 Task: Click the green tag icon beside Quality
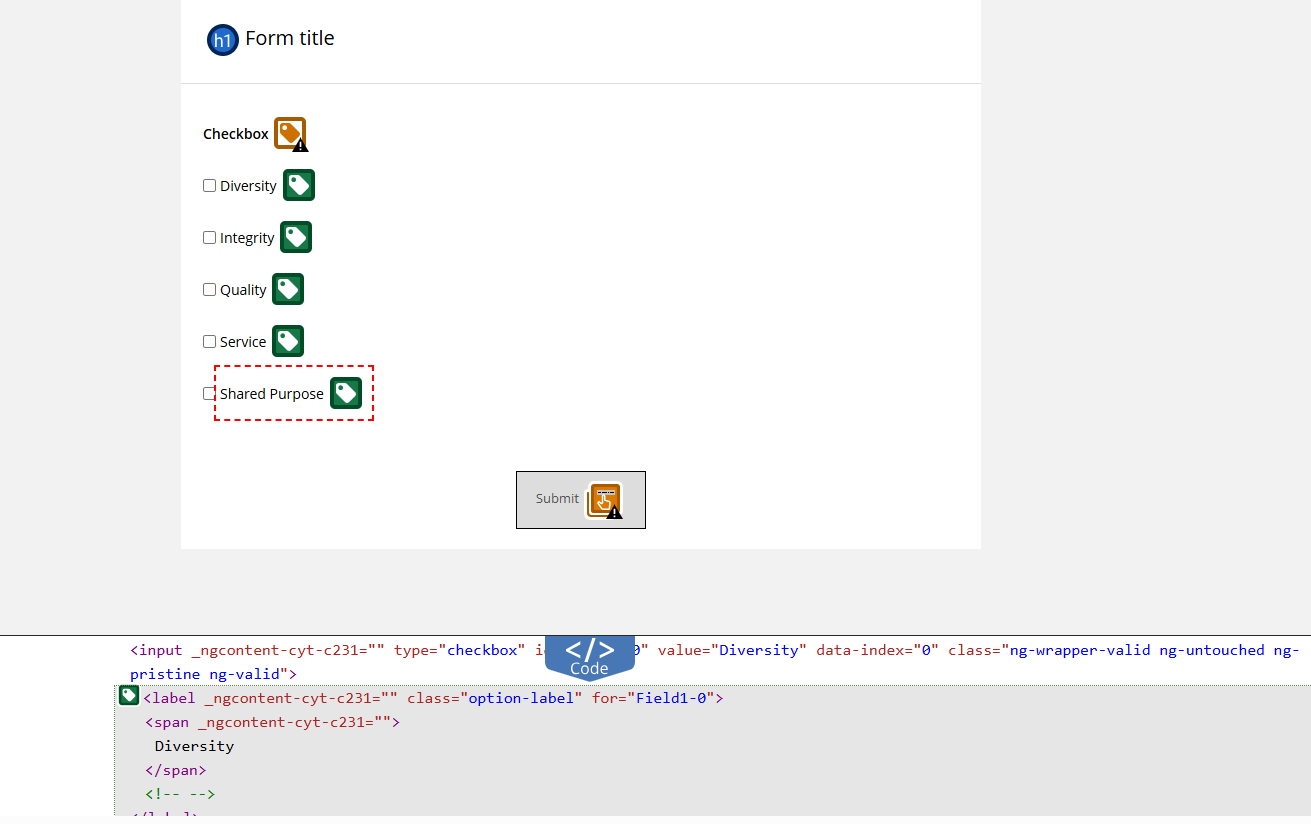[288, 289]
